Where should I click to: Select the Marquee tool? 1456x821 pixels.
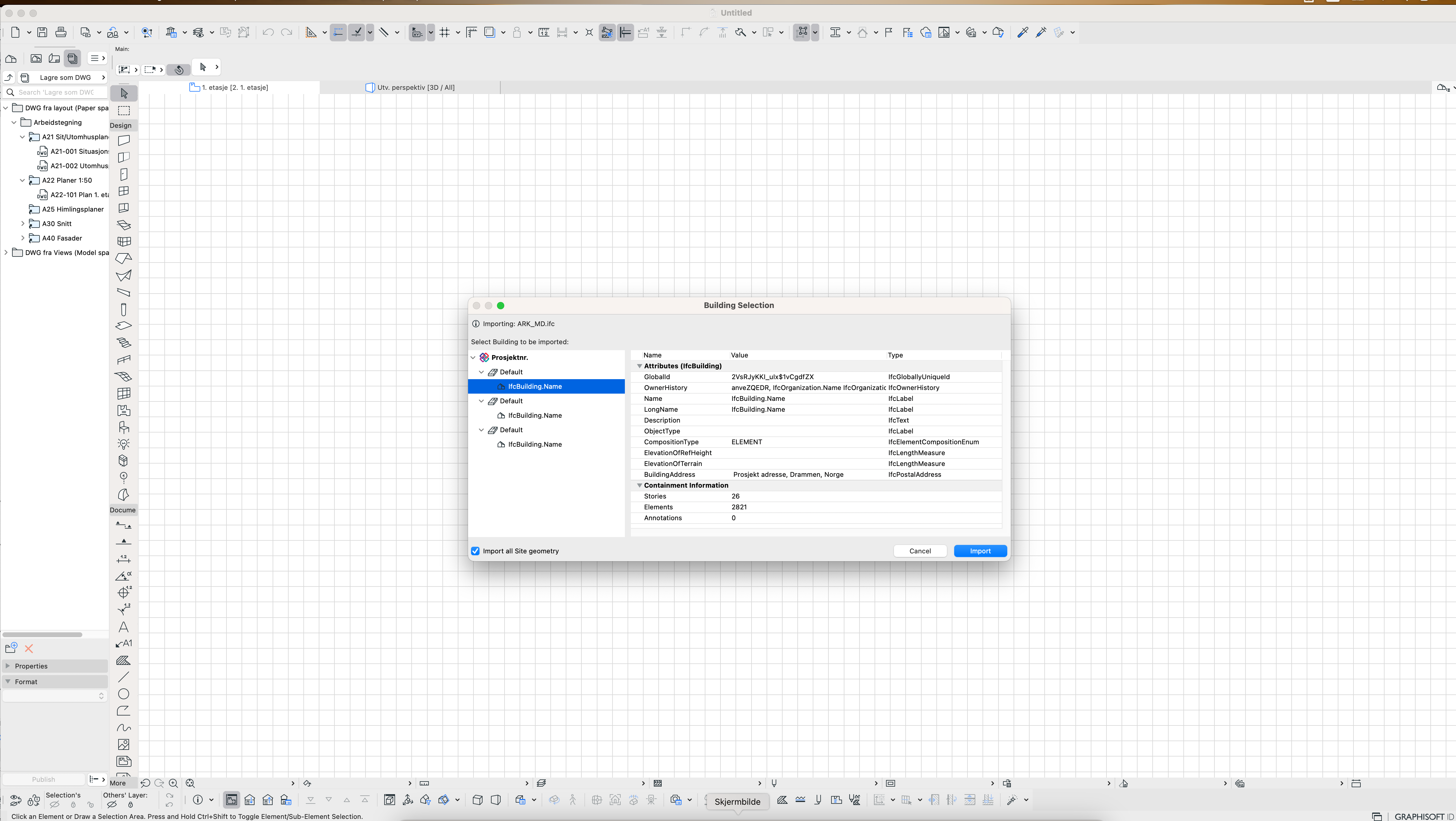tap(124, 110)
